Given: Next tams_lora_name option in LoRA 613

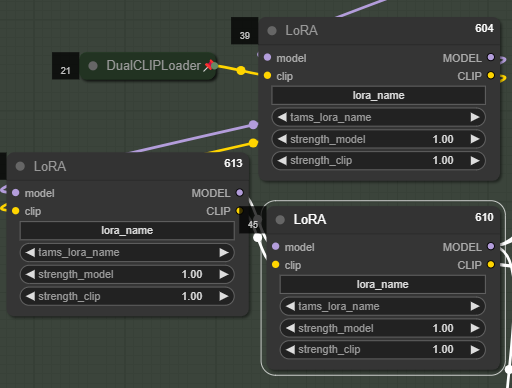Looking at the screenshot, I should click(x=224, y=252).
